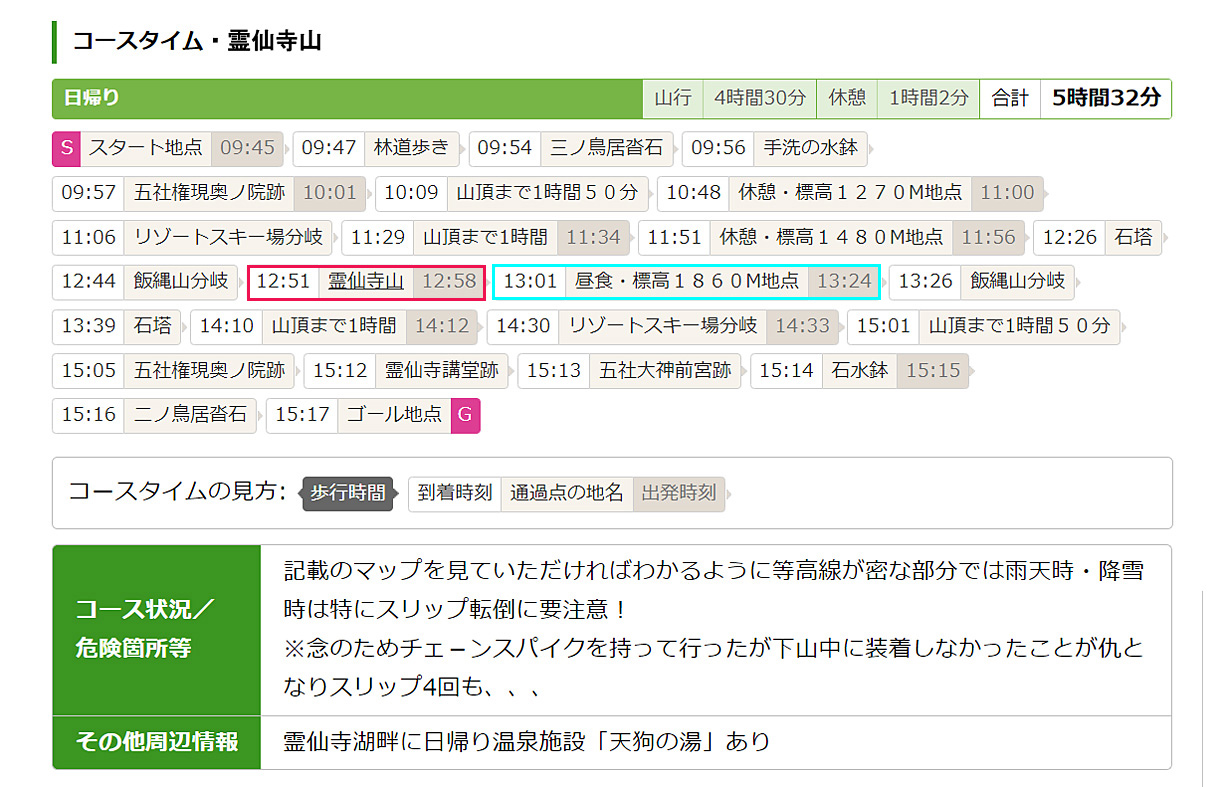Click the pink S start badge
The height and width of the screenshot is (787, 1225).
coord(66,149)
